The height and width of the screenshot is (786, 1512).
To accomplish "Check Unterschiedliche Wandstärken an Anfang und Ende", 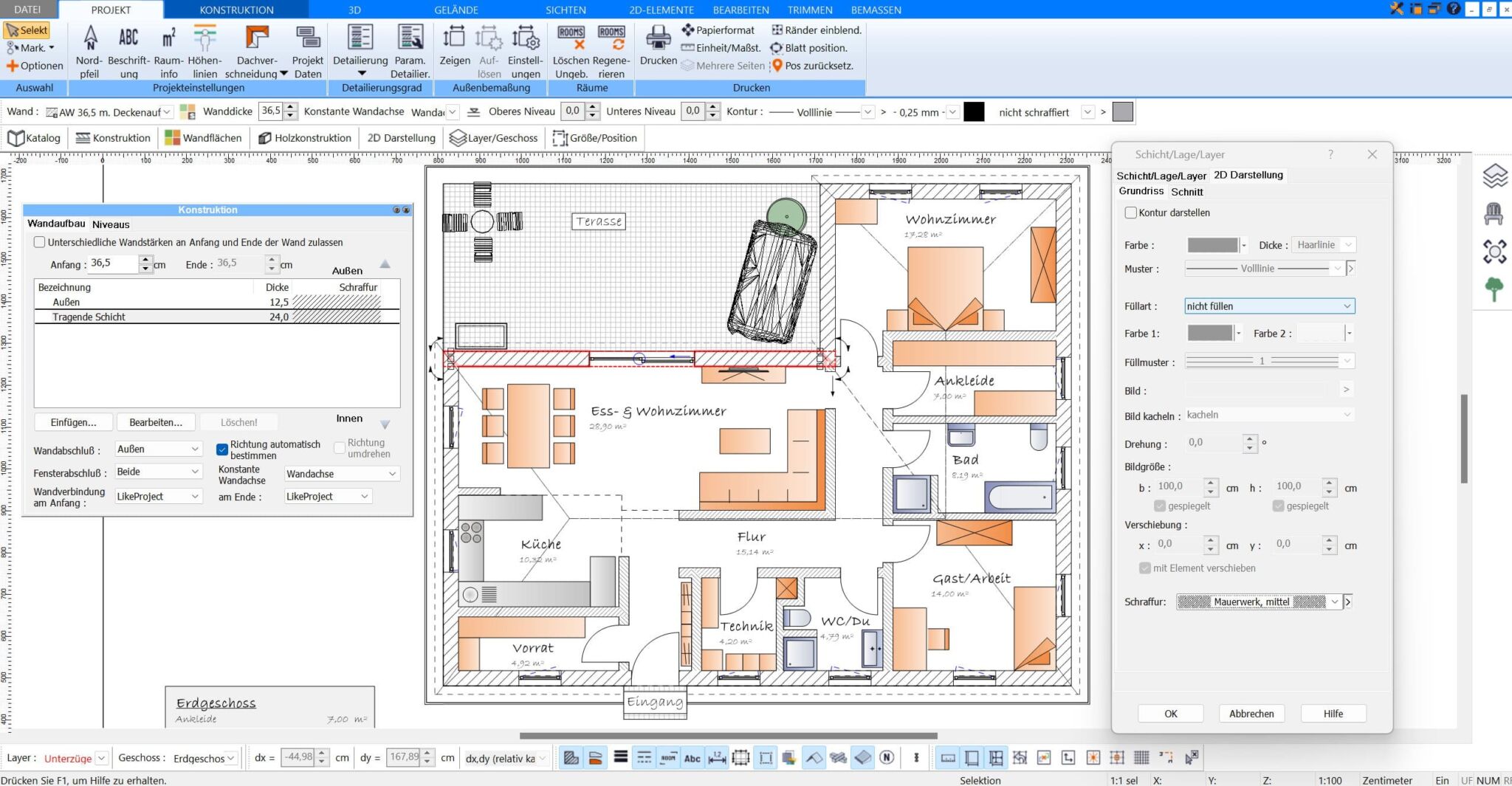I will (40, 241).
